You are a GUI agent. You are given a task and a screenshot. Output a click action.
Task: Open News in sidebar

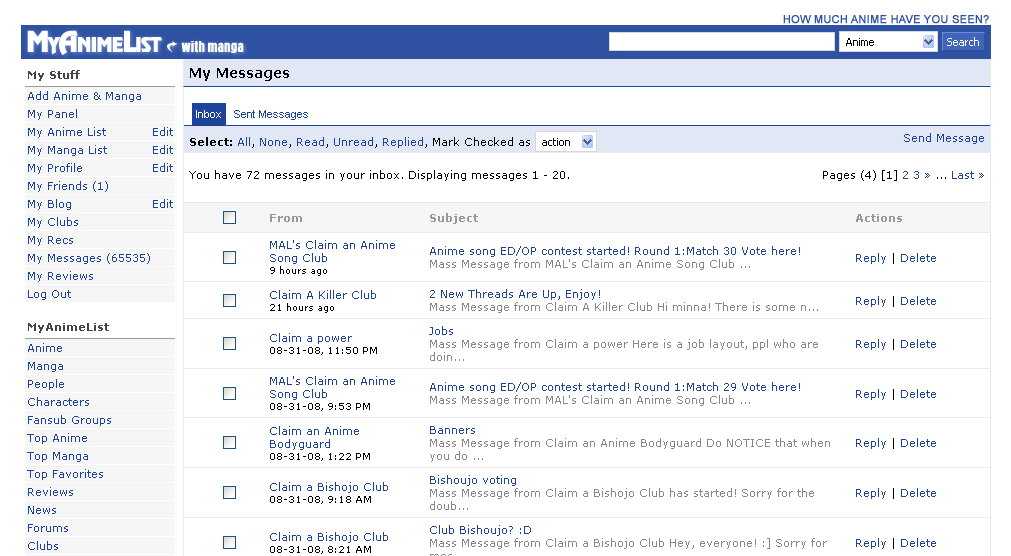(42, 511)
